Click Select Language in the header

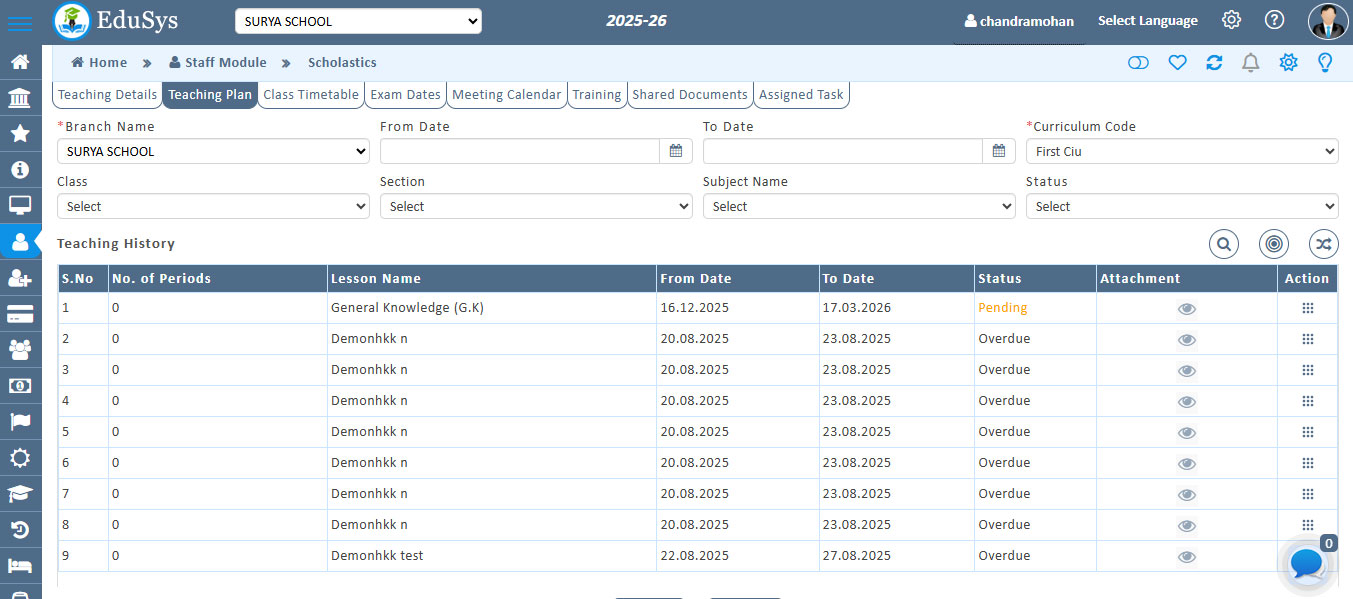(x=1147, y=21)
